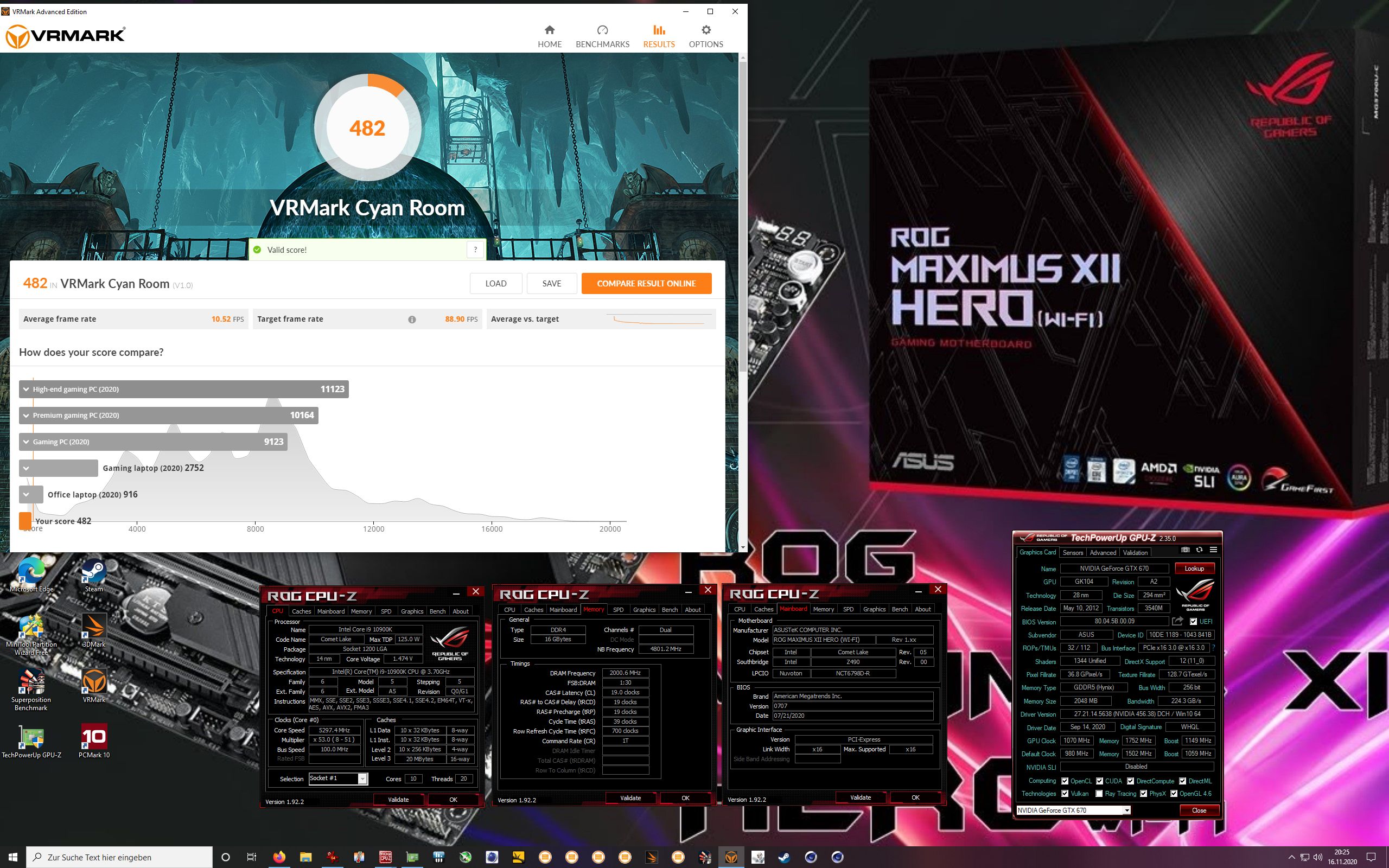Take GPU-Z screenshot with camera icon
This screenshot has width=1389, height=868.
[1185, 550]
